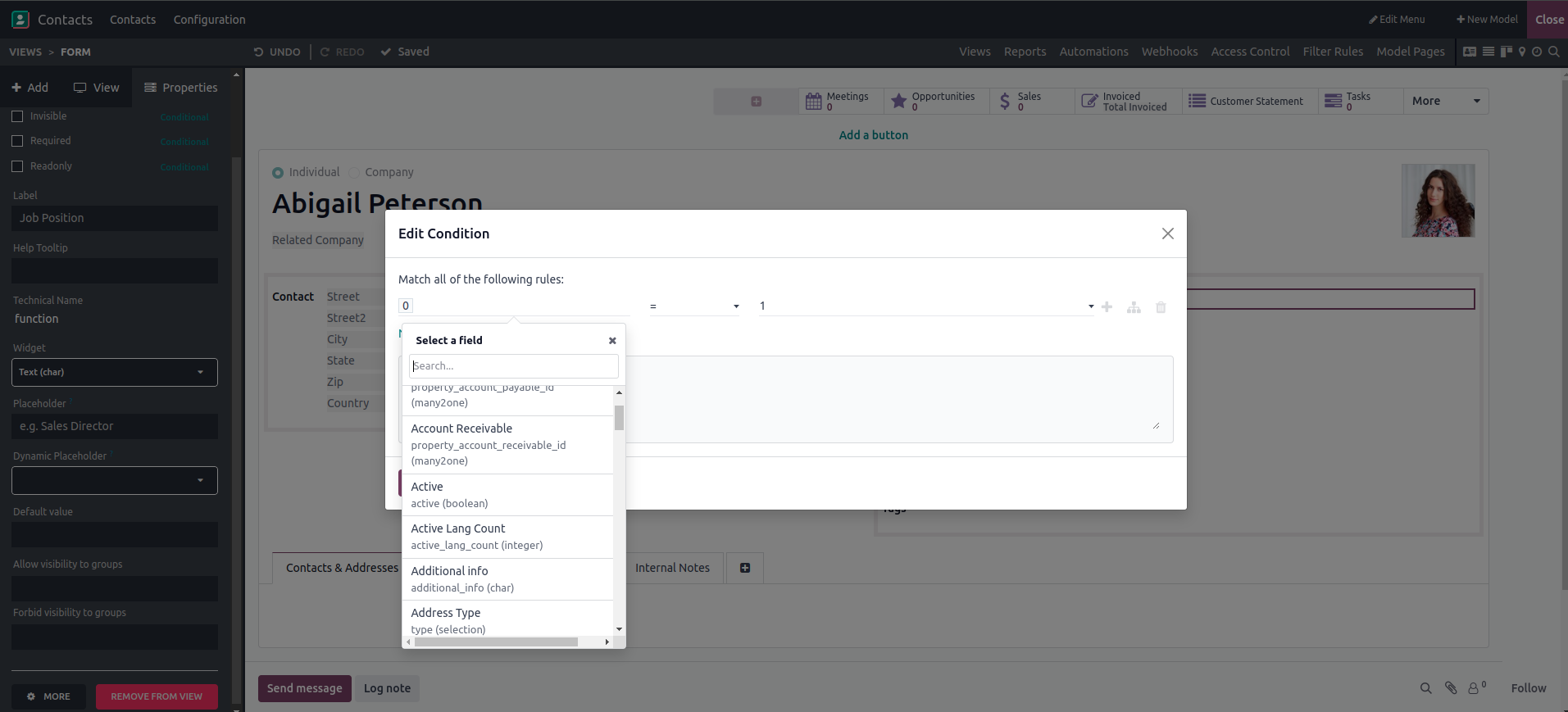The width and height of the screenshot is (1568, 712).
Task: Select the Active boolean field
Action: click(507, 495)
